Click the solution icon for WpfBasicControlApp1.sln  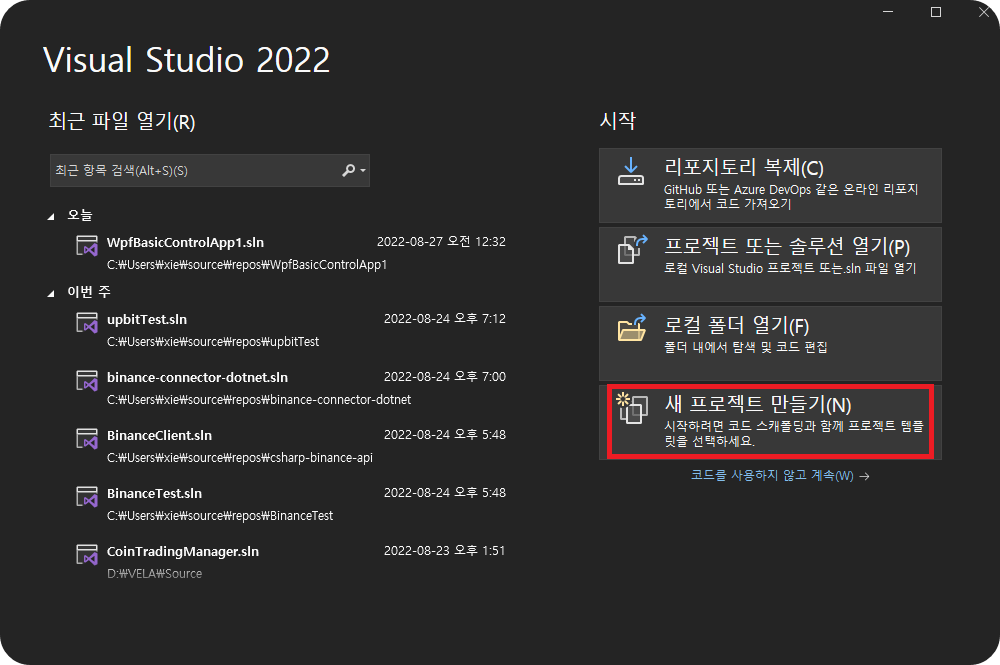click(x=87, y=245)
